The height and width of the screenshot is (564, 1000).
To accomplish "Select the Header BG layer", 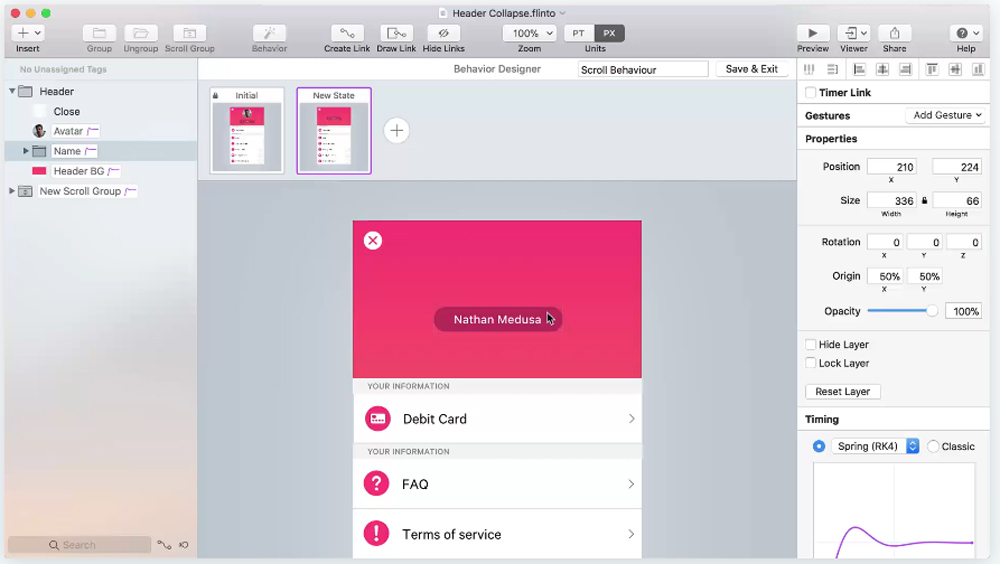I will coord(78,171).
